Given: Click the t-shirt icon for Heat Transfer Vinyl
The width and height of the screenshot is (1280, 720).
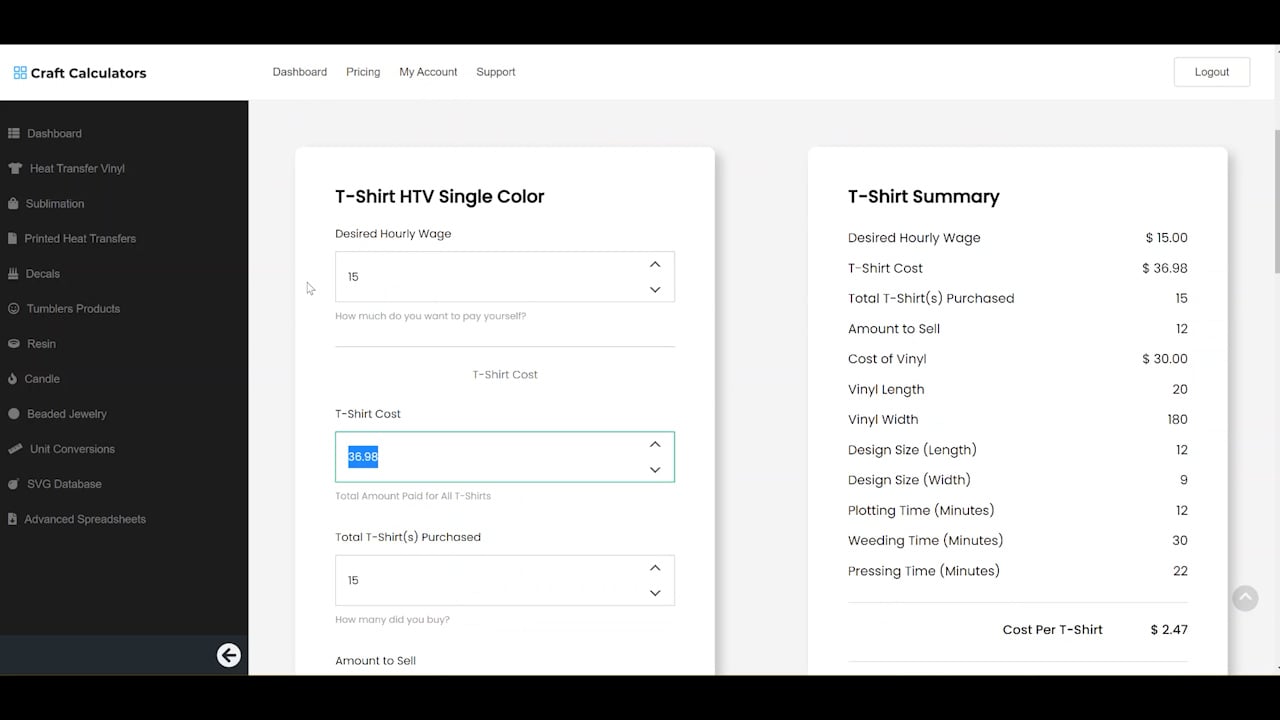Looking at the screenshot, I should pyautogui.click(x=15, y=168).
